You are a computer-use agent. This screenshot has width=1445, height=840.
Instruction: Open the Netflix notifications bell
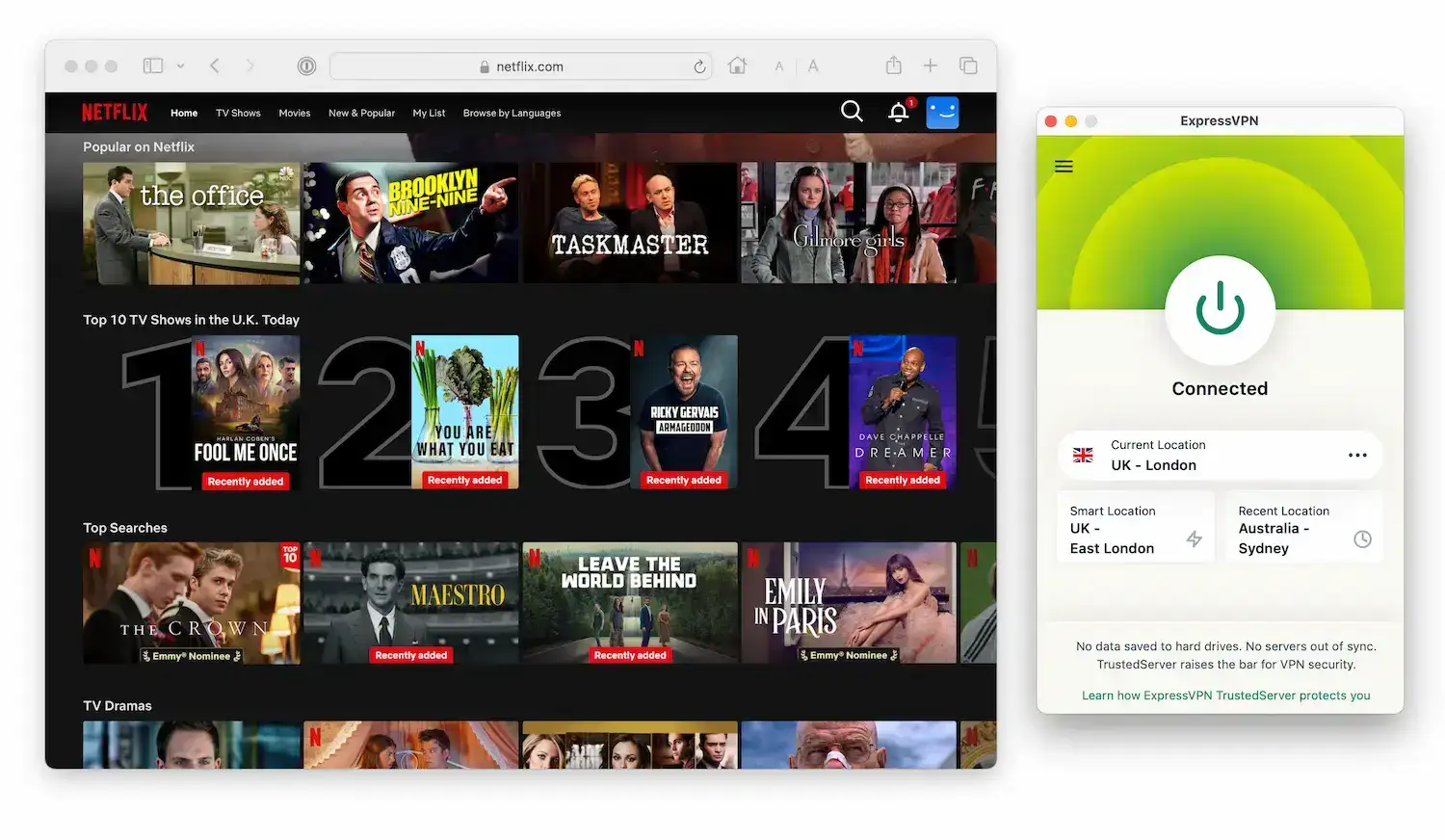pos(899,112)
